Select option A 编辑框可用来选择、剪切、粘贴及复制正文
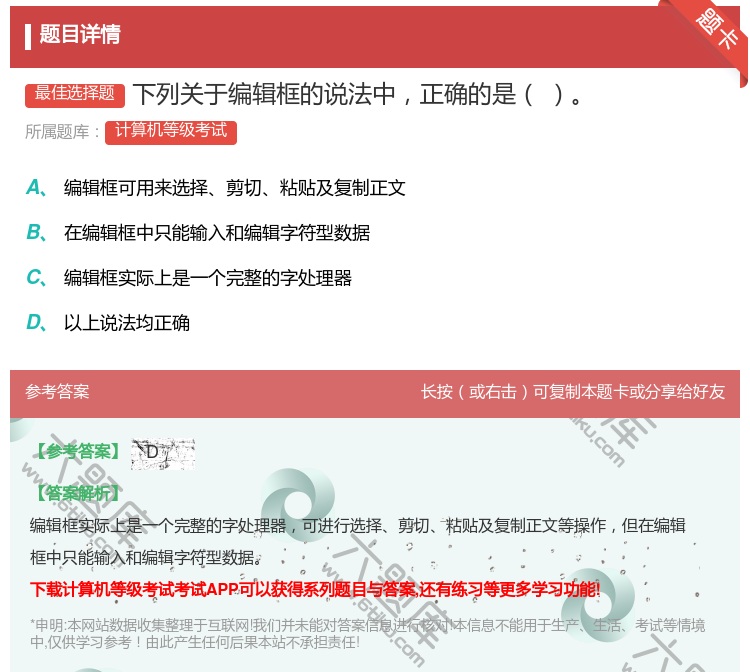 click(x=215, y=188)
